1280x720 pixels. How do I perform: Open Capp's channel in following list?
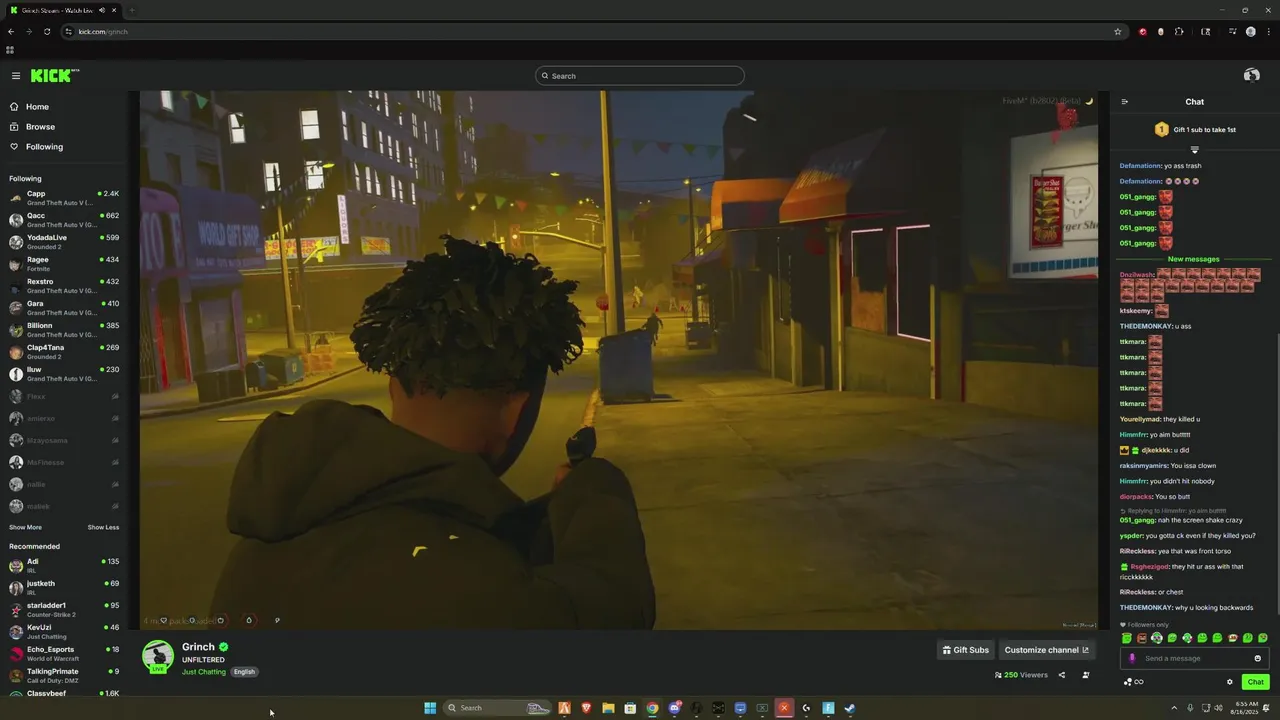pyautogui.click(x=64, y=198)
